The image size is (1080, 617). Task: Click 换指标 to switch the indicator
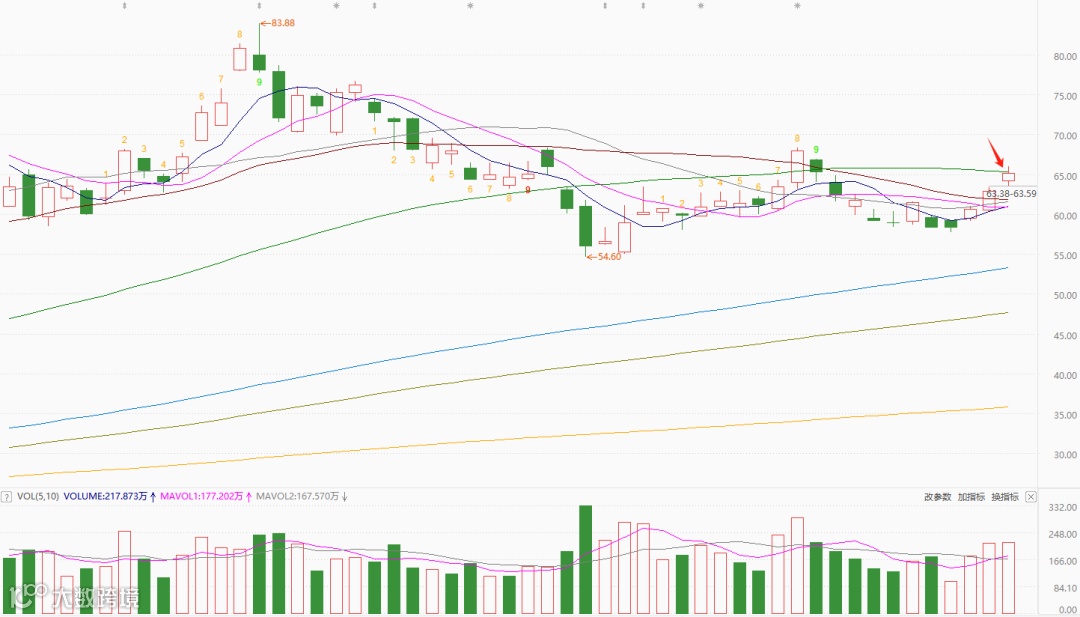point(1005,496)
